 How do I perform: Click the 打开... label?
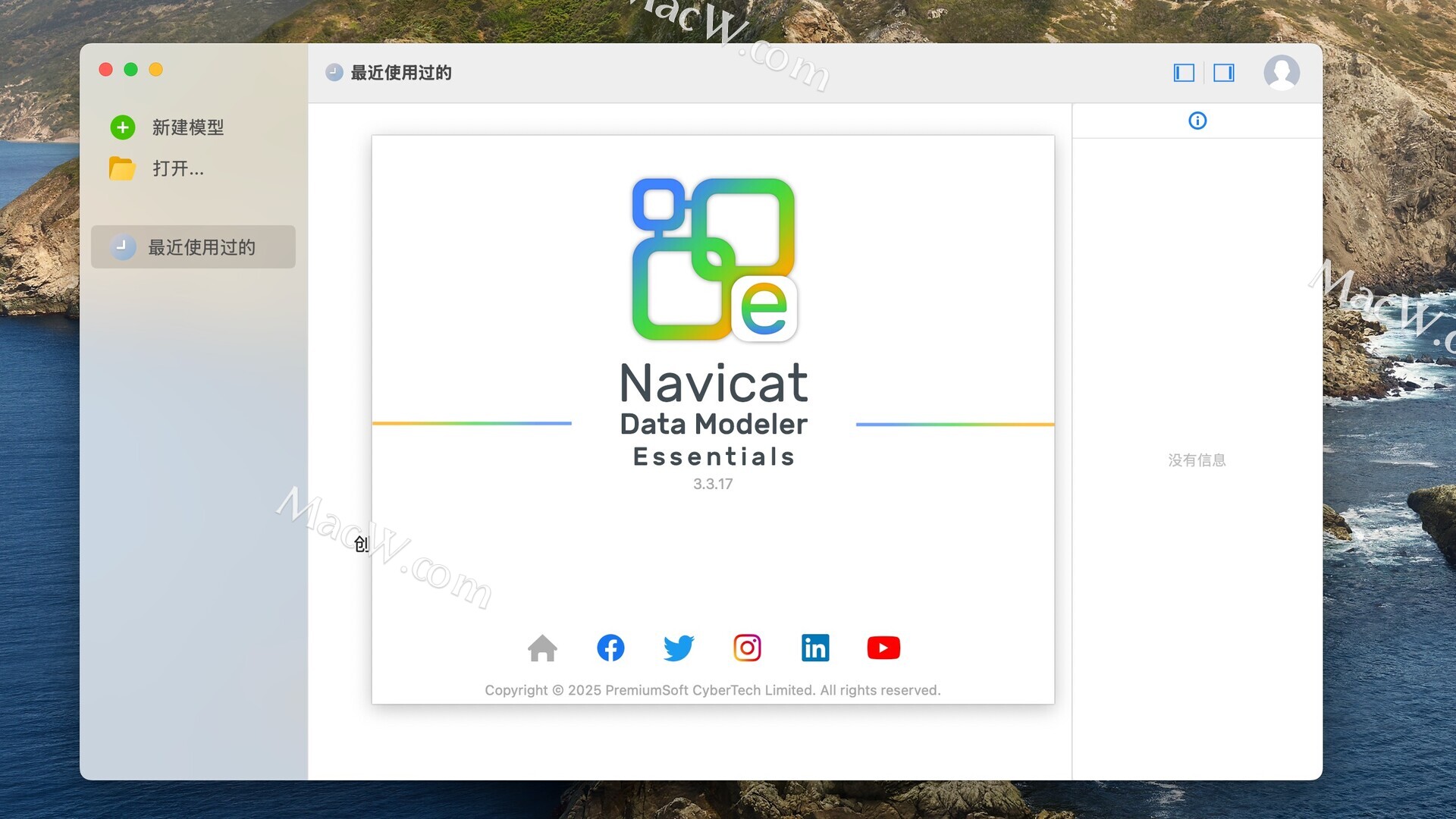click(x=178, y=168)
